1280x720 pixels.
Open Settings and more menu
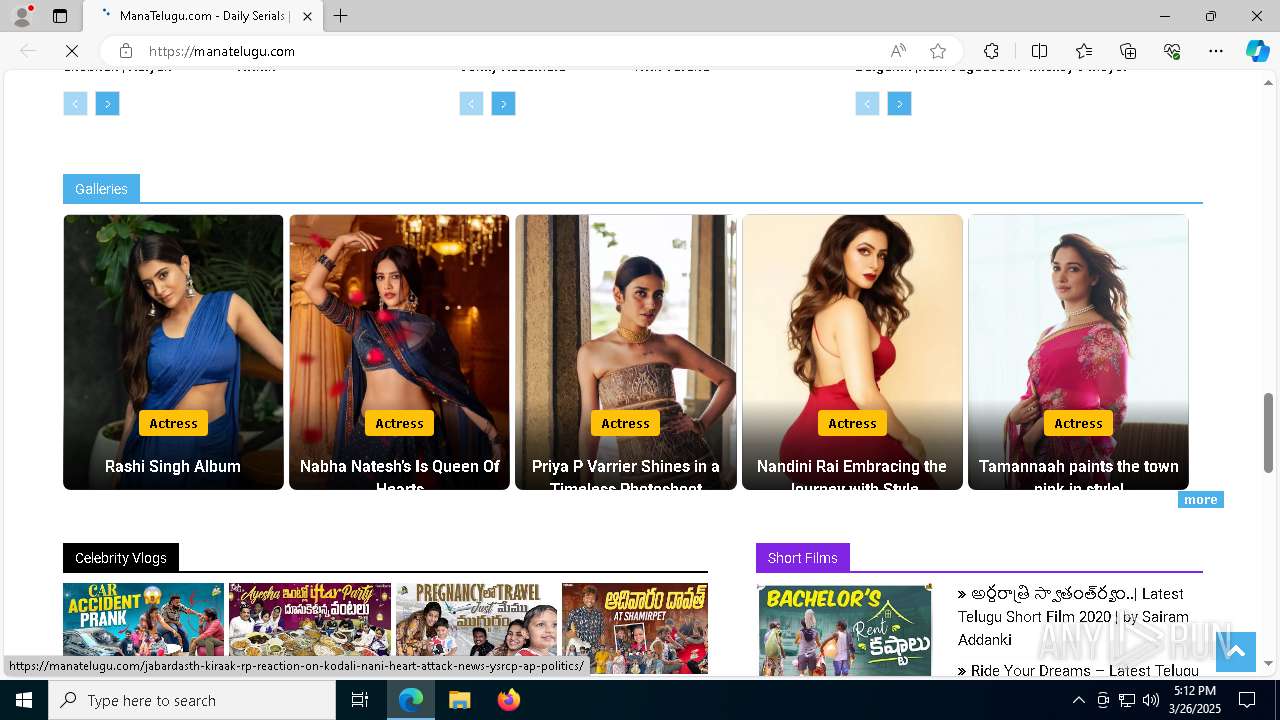[x=1216, y=51]
